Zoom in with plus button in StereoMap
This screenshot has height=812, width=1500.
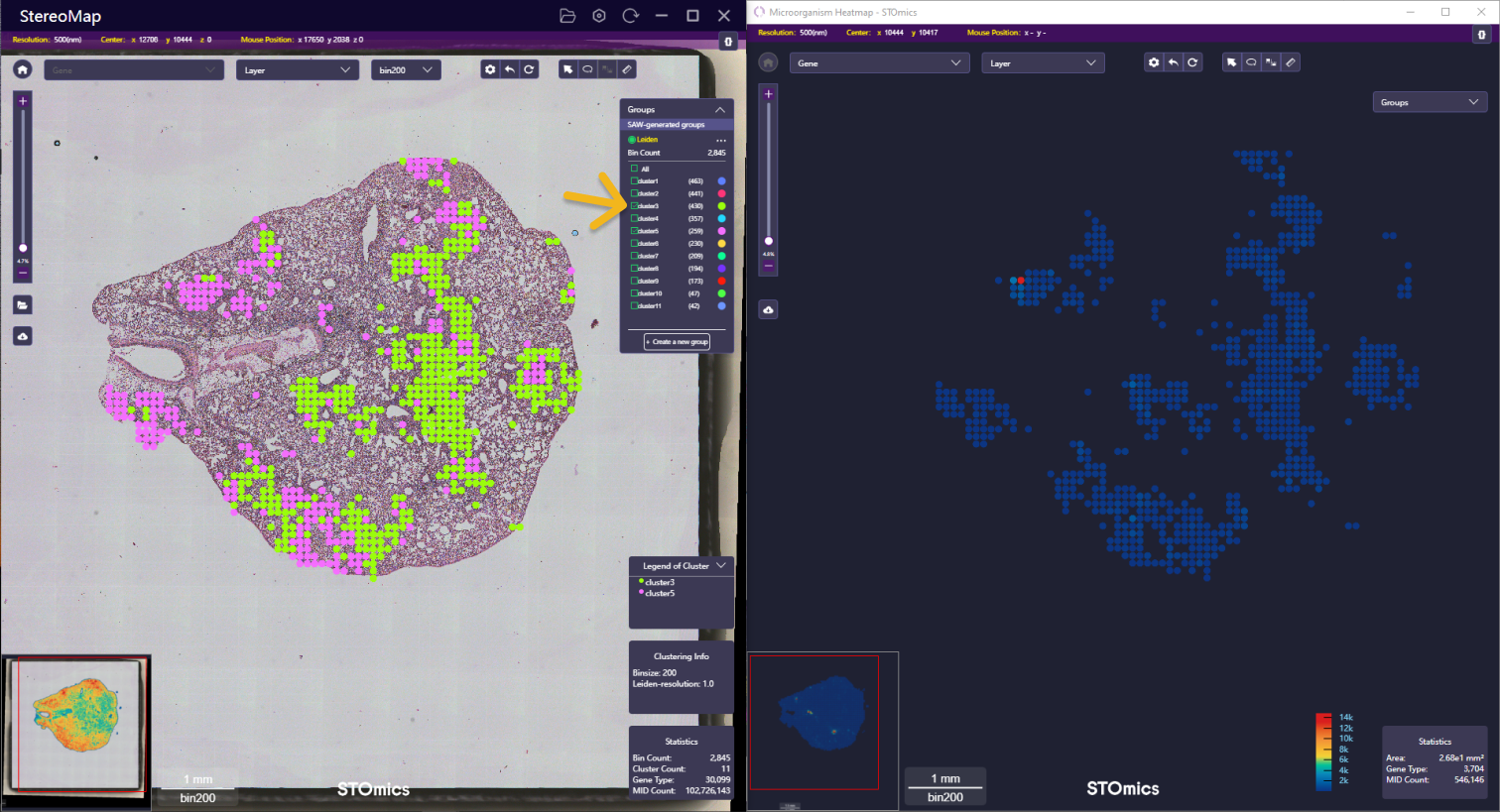(x=23, y=101)
